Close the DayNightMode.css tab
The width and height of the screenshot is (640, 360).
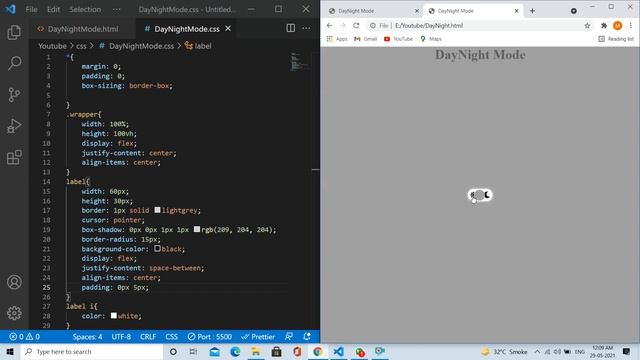[228, 29]
